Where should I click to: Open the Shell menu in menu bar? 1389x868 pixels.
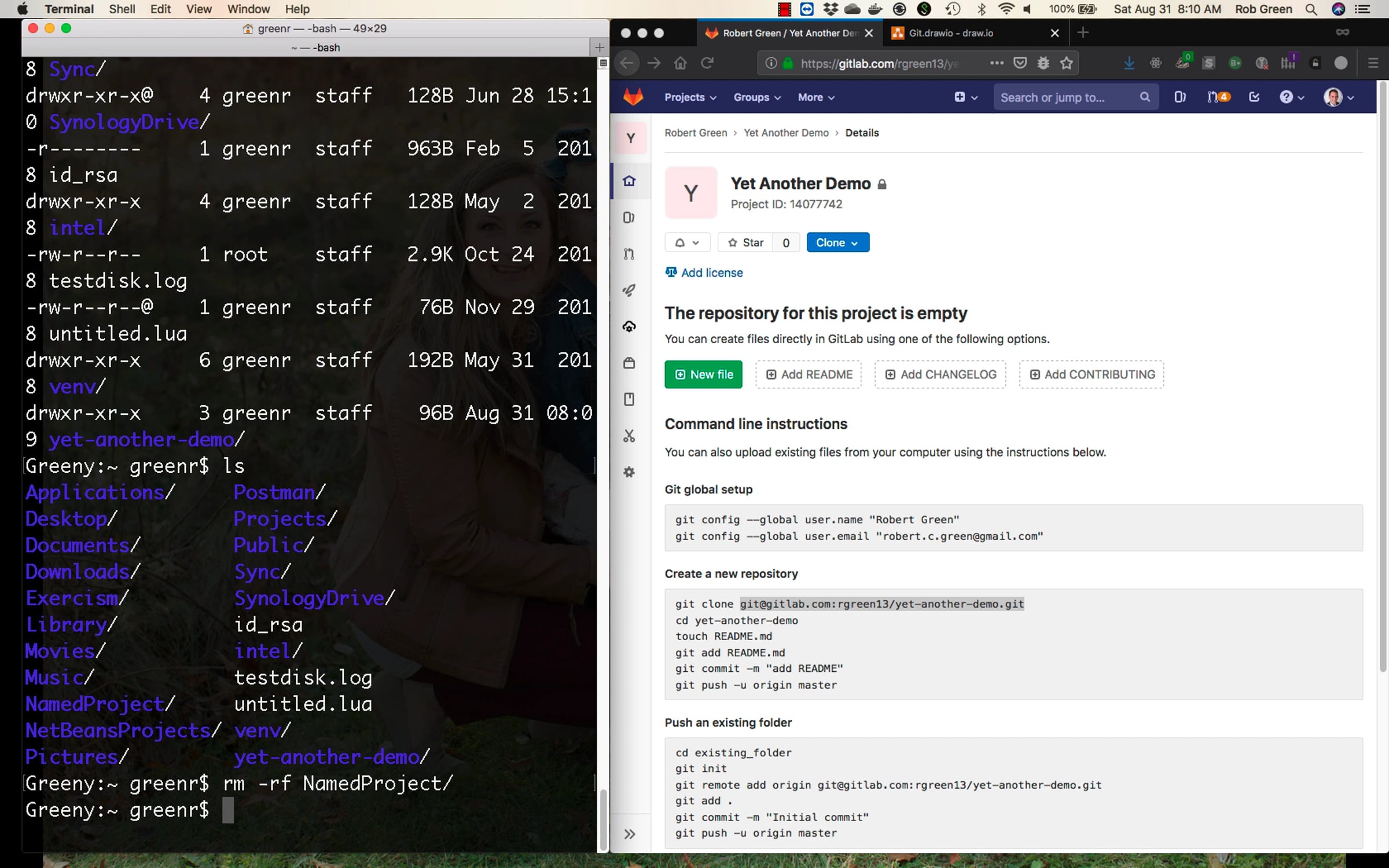pyautogui.click(x=122, y=9)
